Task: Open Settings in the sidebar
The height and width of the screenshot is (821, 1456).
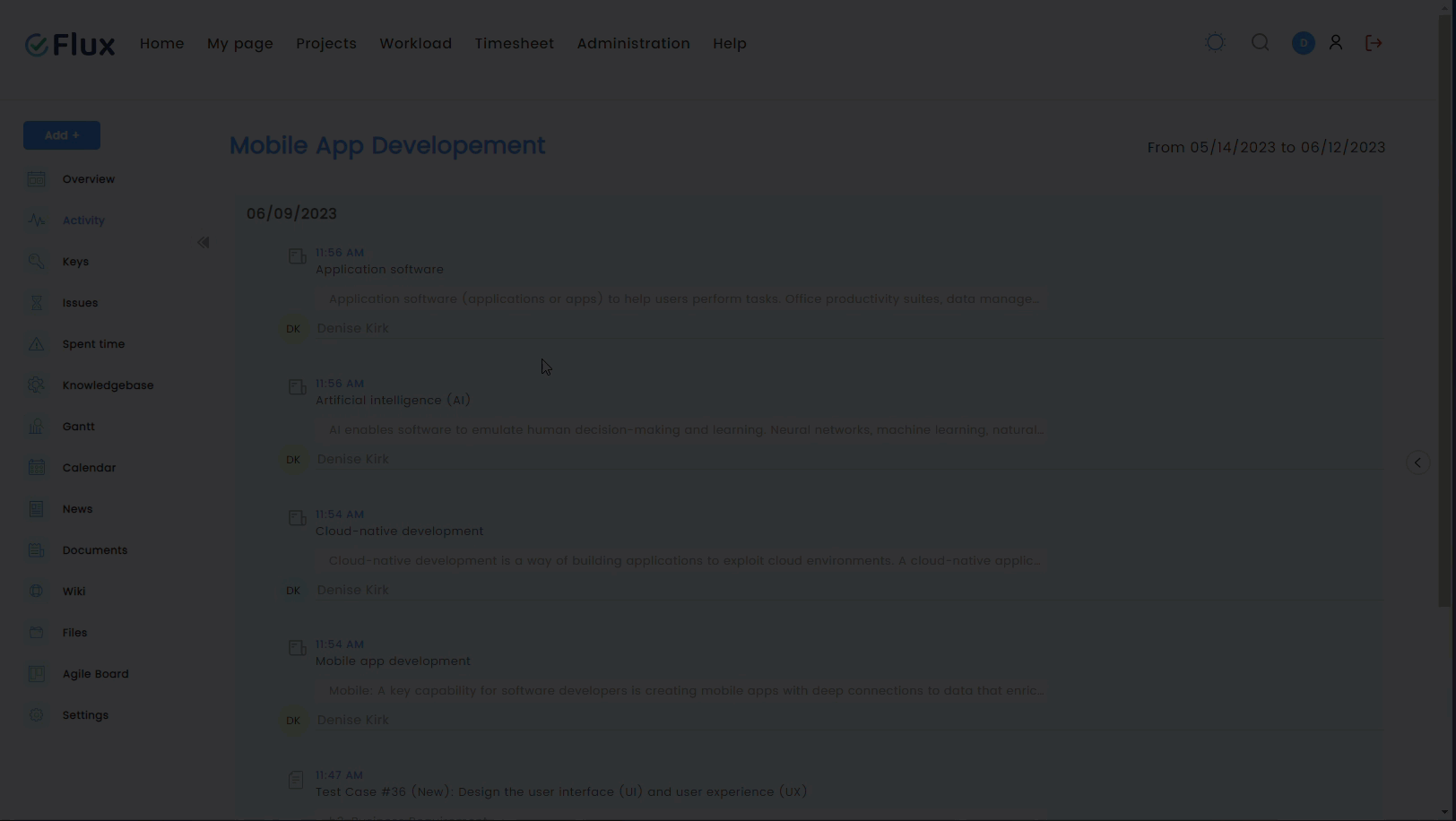Action: [85, 715]
